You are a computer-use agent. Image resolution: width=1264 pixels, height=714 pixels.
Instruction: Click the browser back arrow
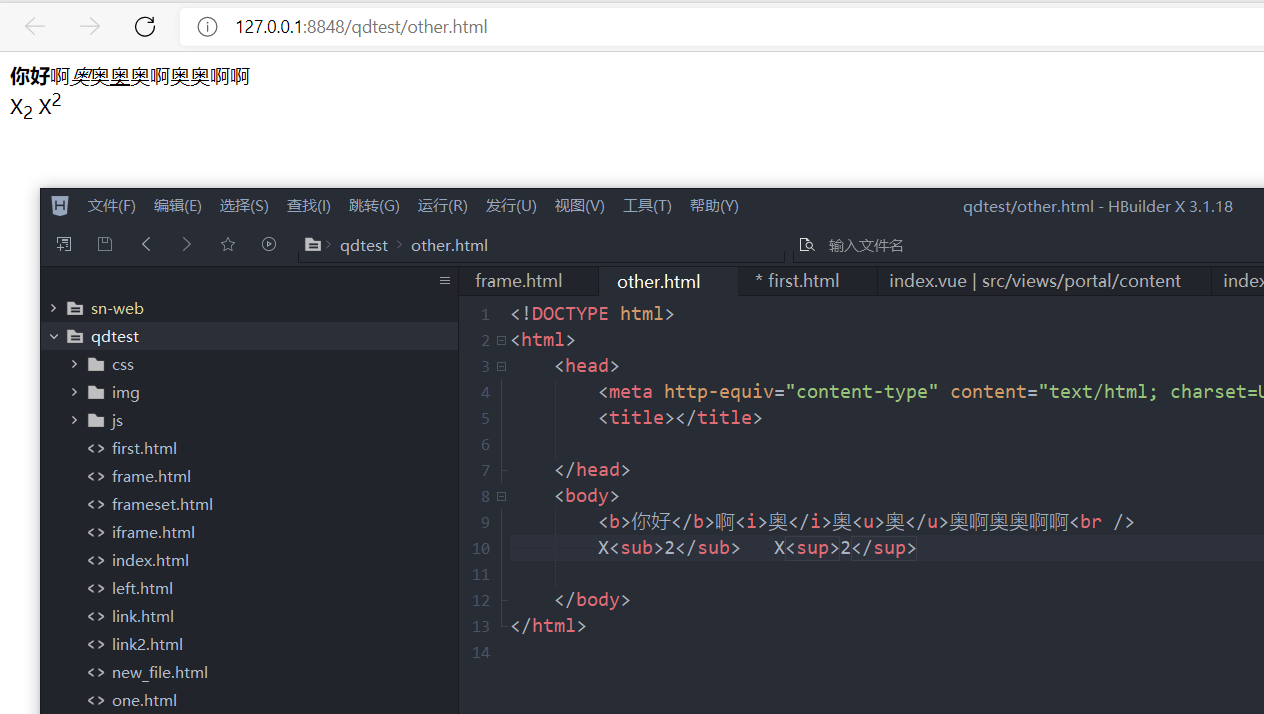pyautogui.click(x=35, y=27)
